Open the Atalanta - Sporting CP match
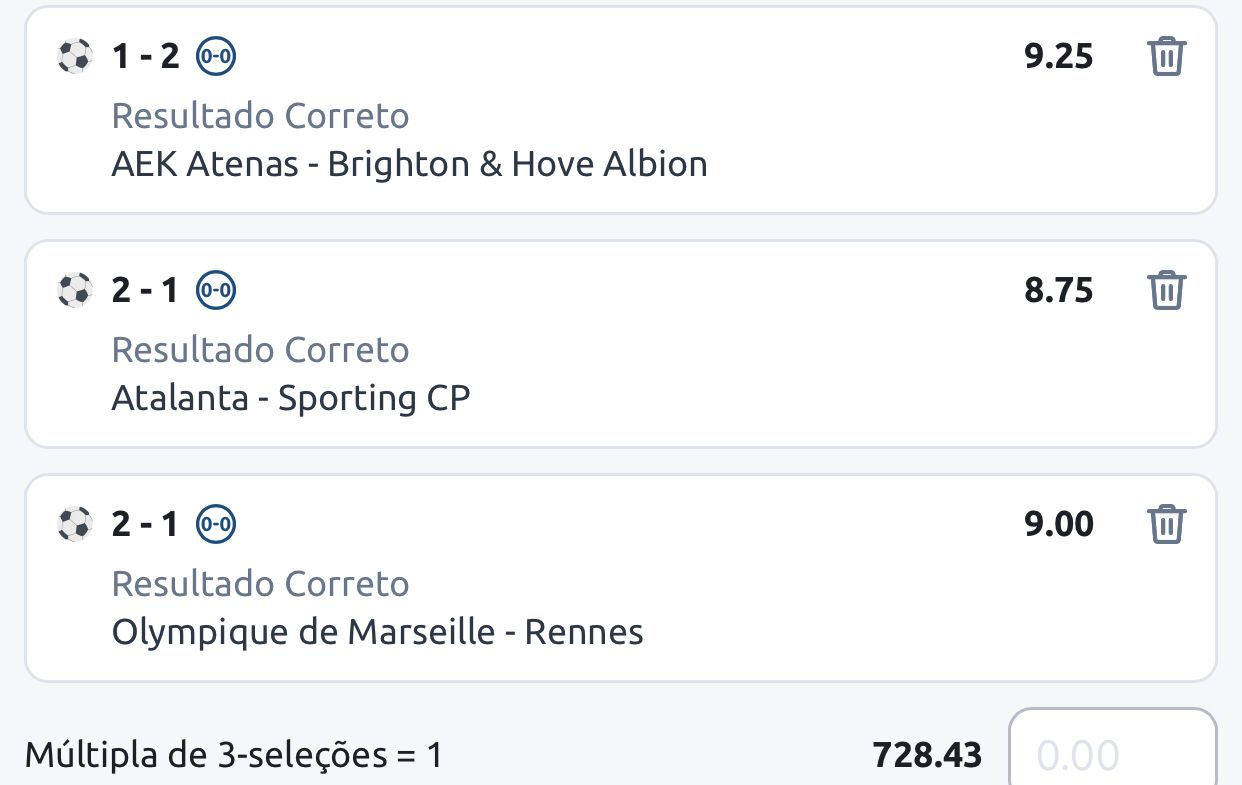The image size is (1242, 785). tap(291, 398)
